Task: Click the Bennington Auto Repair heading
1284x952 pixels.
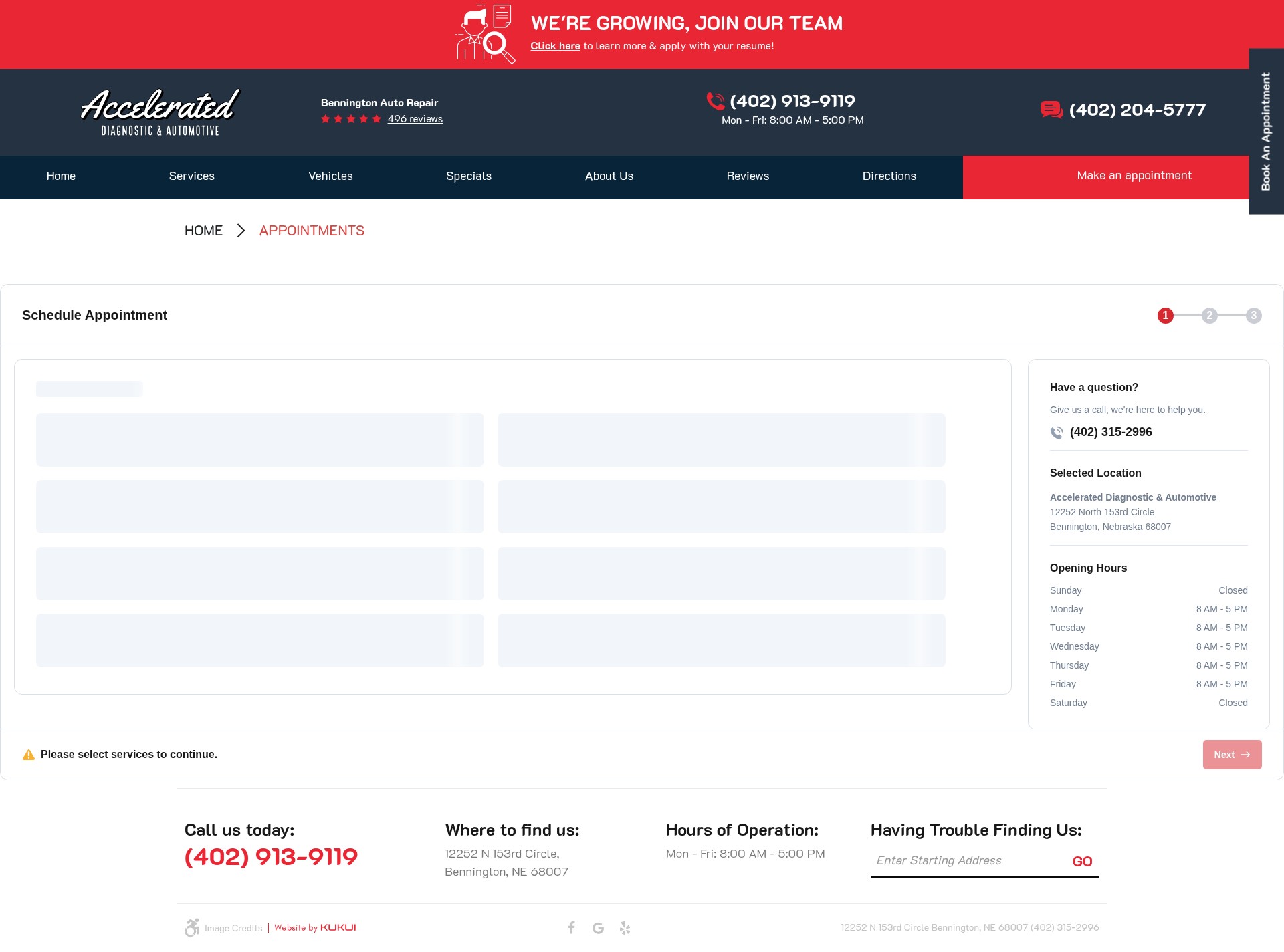Action: (379, 102)
